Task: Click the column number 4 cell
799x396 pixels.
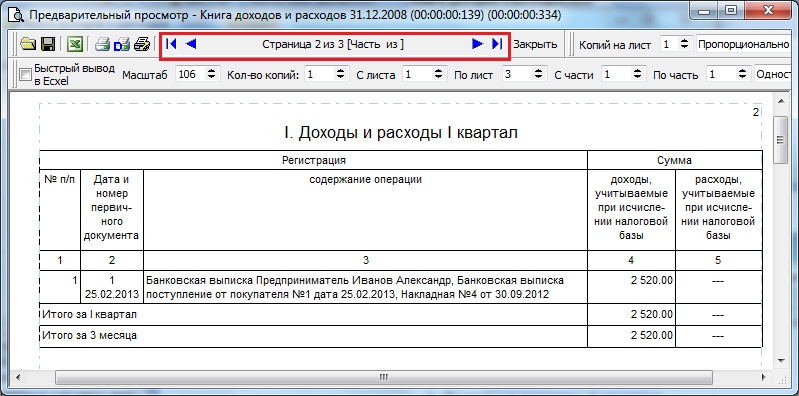Action: [x=631, y=260]
